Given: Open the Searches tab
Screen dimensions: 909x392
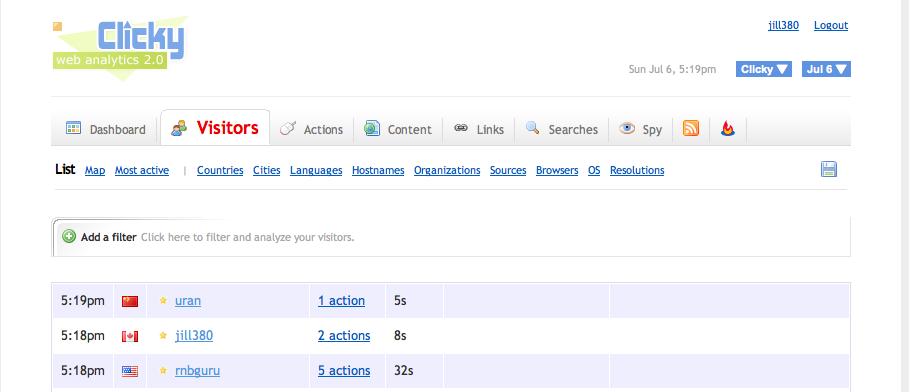Looking at the screenshot, I should 562,129.
